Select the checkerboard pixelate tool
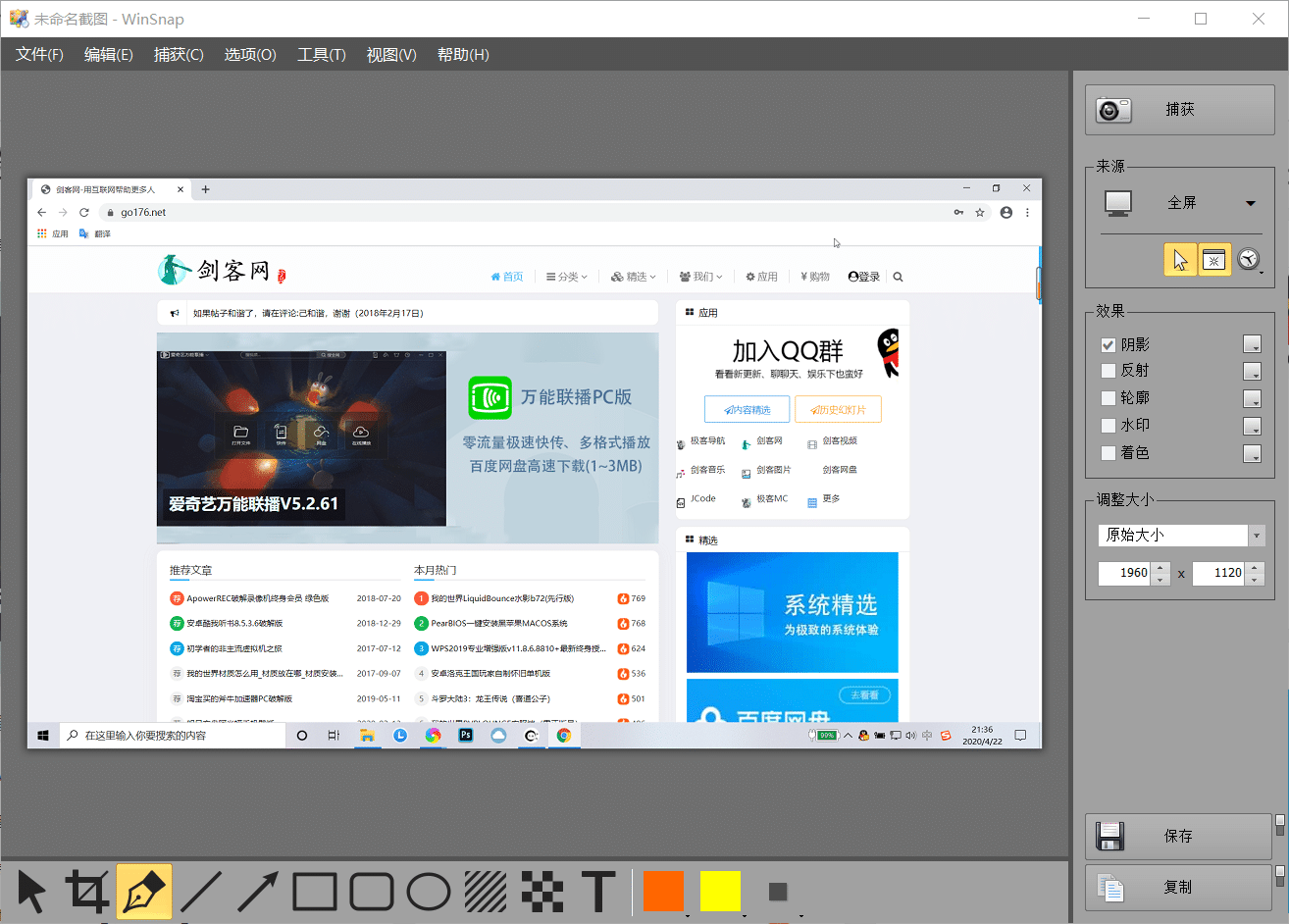Image resolution: width=1289 pixels, height=924 pixels. 542,892
